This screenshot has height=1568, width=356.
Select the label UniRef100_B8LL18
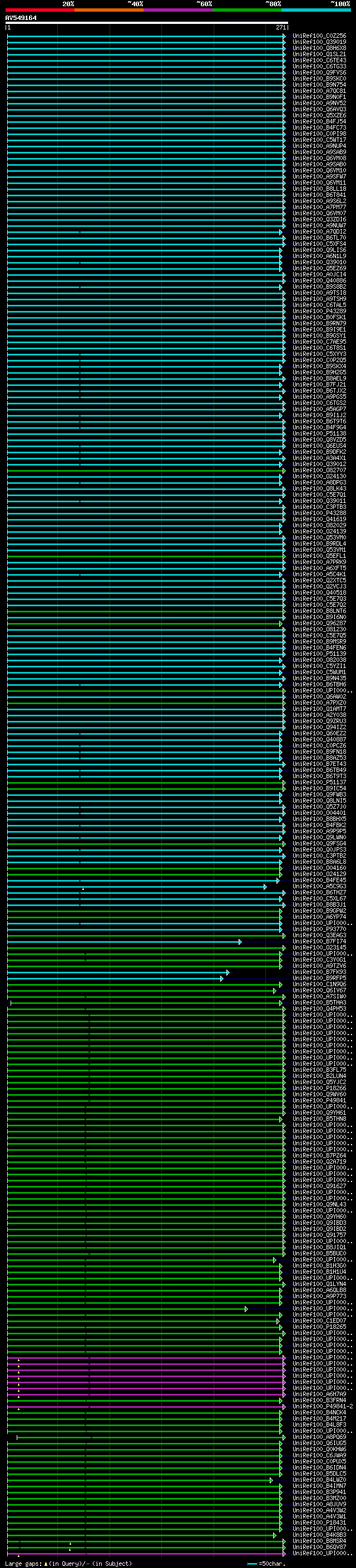click(x=319, y=189)
